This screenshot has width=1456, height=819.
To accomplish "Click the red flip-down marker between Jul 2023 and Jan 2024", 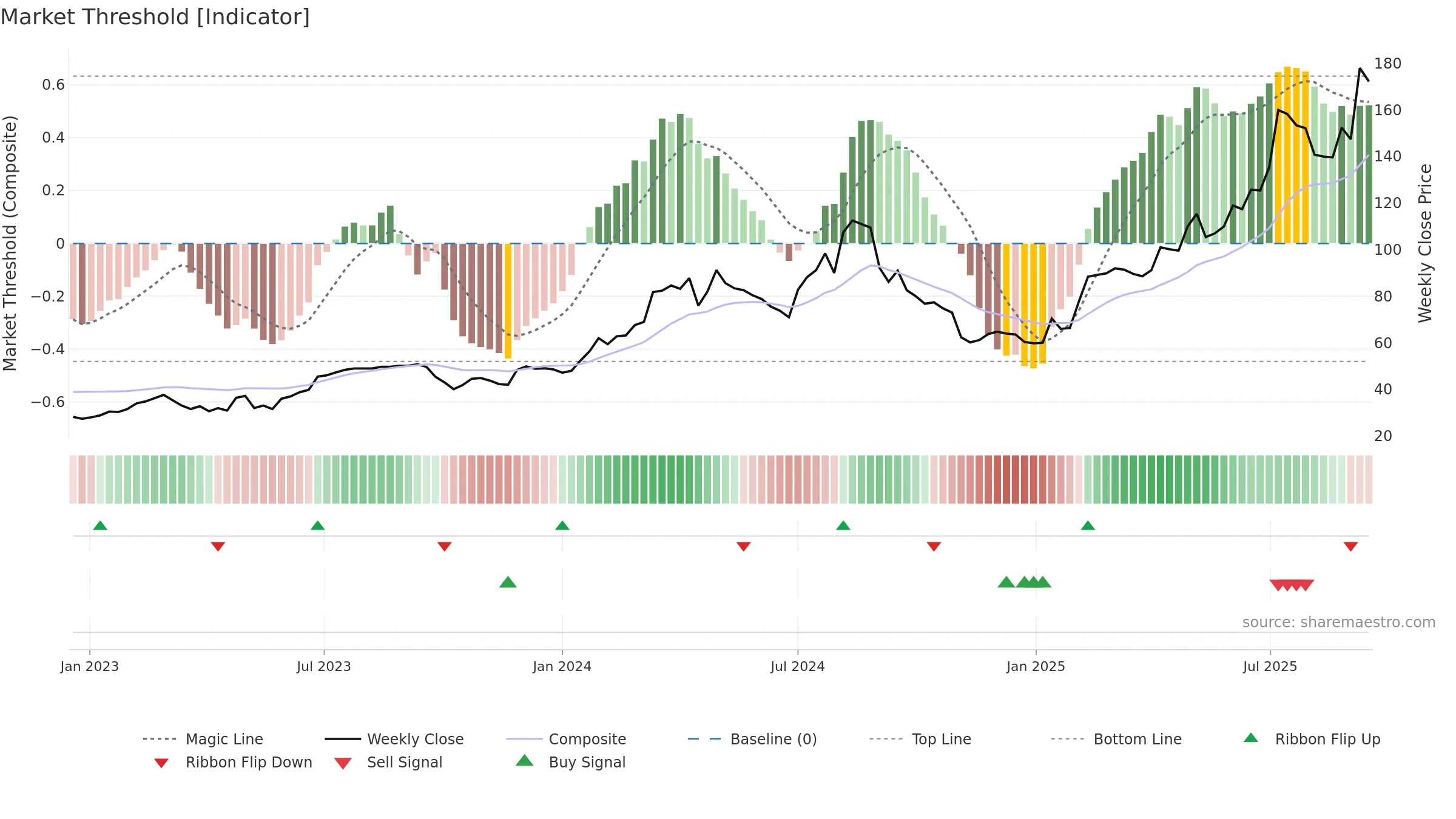I will [444, 547].
